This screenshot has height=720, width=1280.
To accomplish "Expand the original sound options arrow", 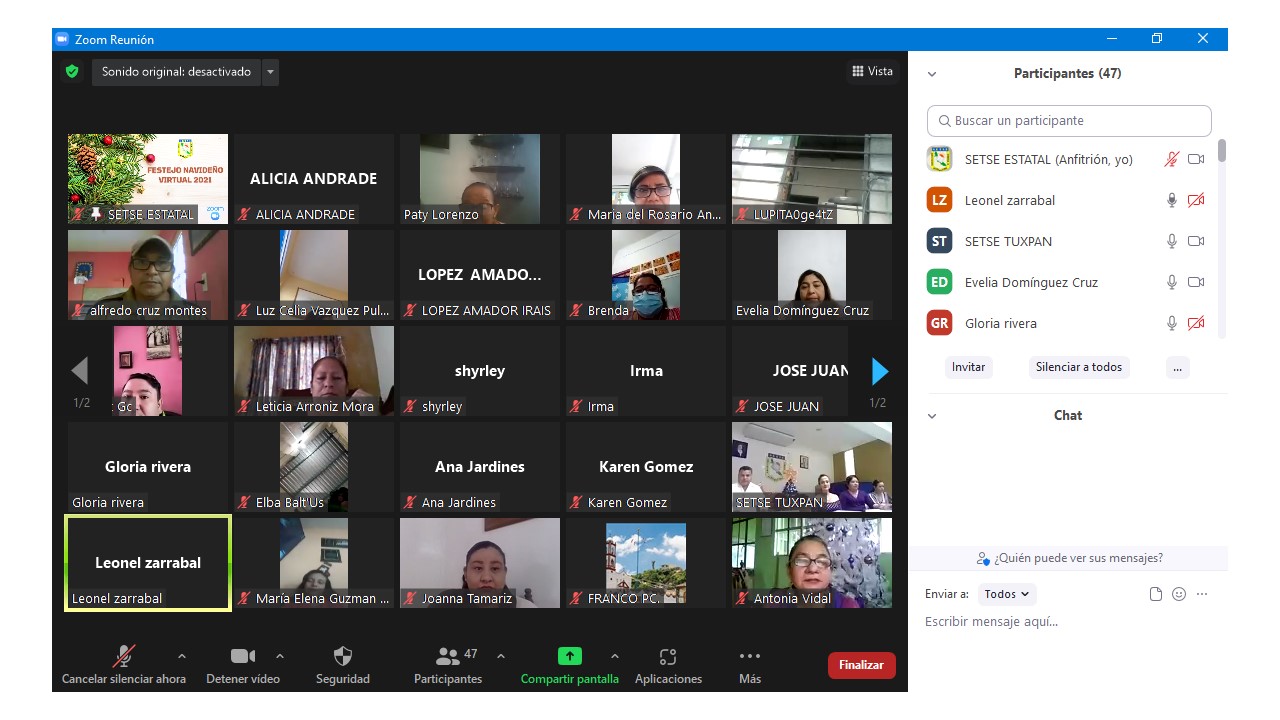I will [x=271, y=72].
